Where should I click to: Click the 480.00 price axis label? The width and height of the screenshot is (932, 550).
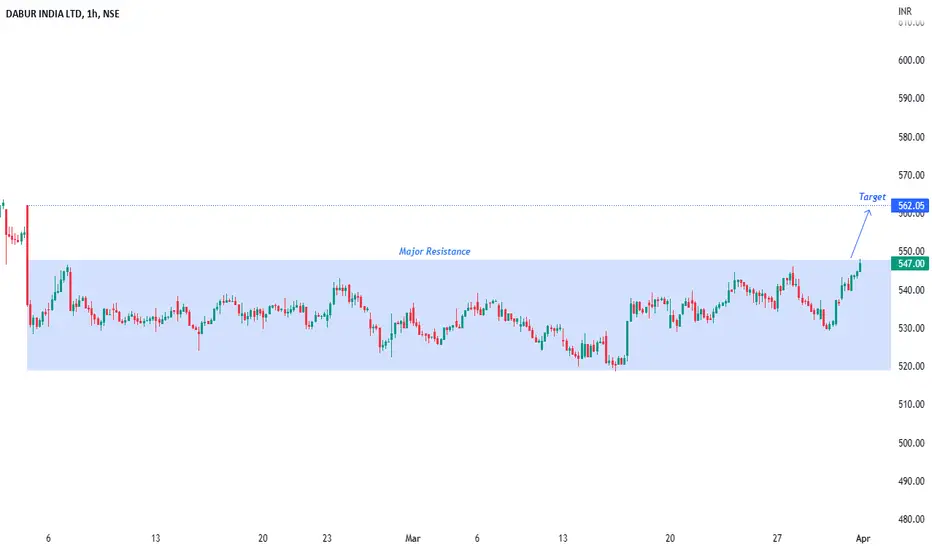pos(910,519)
